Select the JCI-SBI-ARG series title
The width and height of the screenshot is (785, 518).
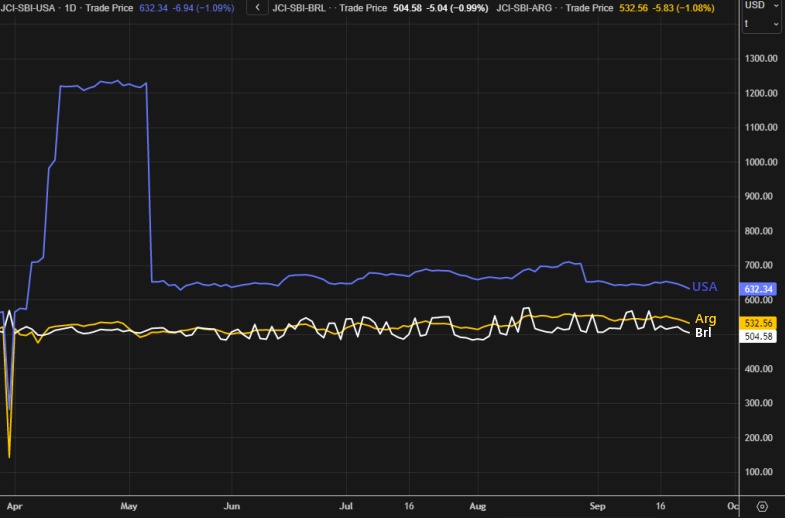[x=526, y=7]
